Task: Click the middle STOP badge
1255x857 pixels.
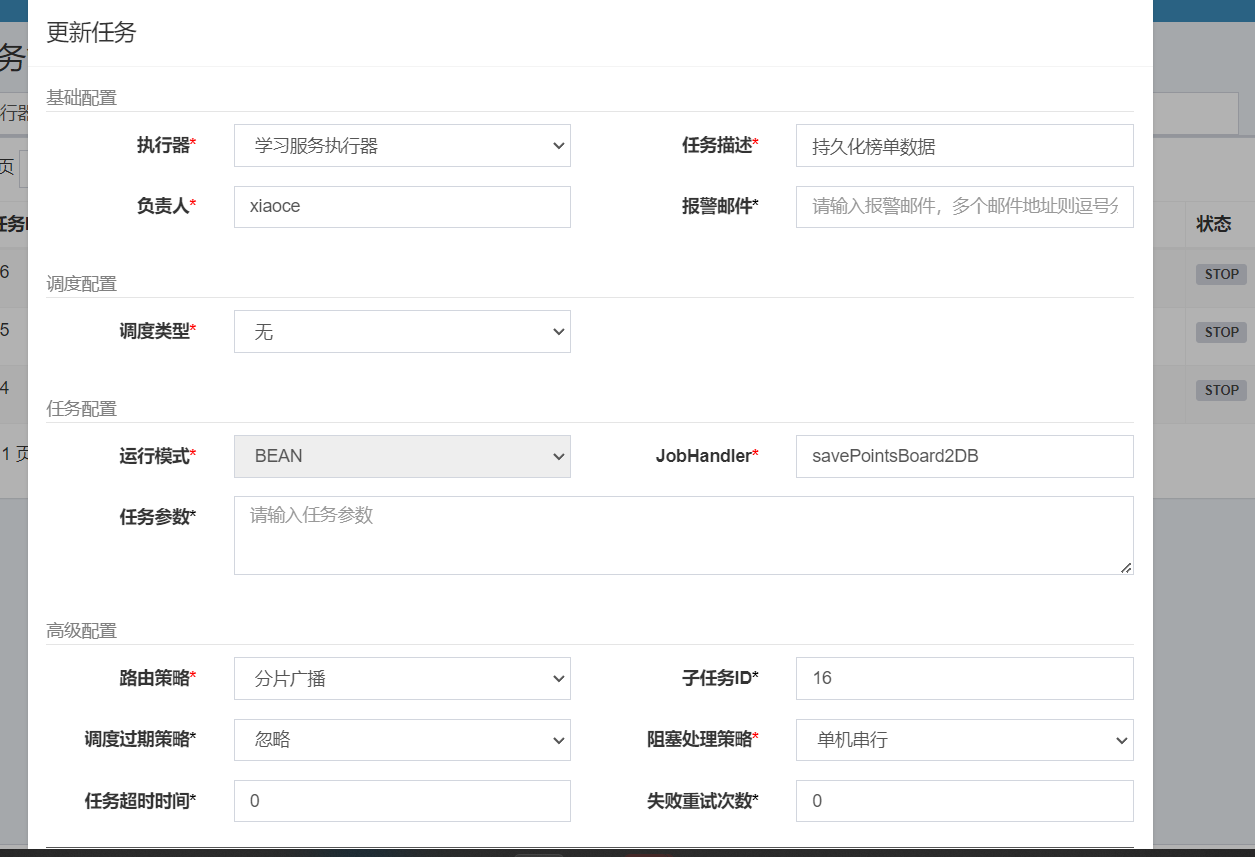Action: click(1220, 332)
